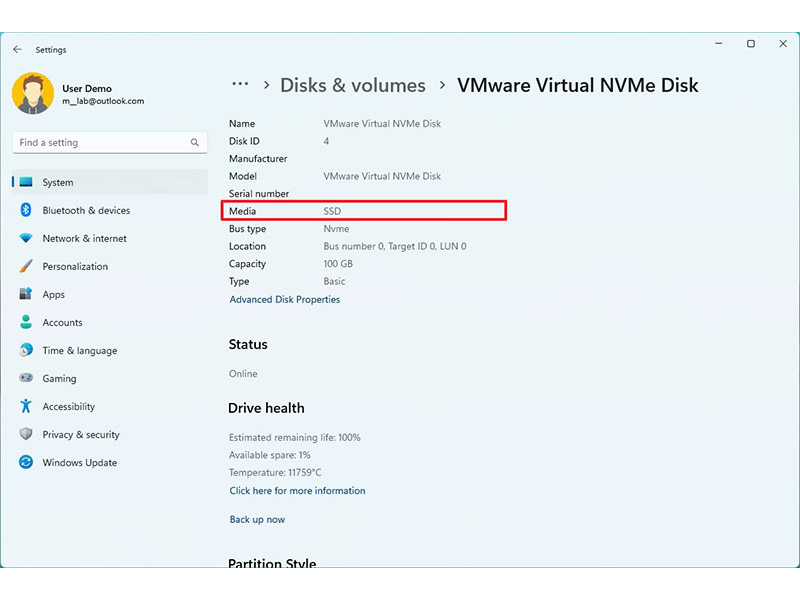Click the Accessibility figure icon
The width and height of the screenshot is (800, 600).
pos(26,406)
